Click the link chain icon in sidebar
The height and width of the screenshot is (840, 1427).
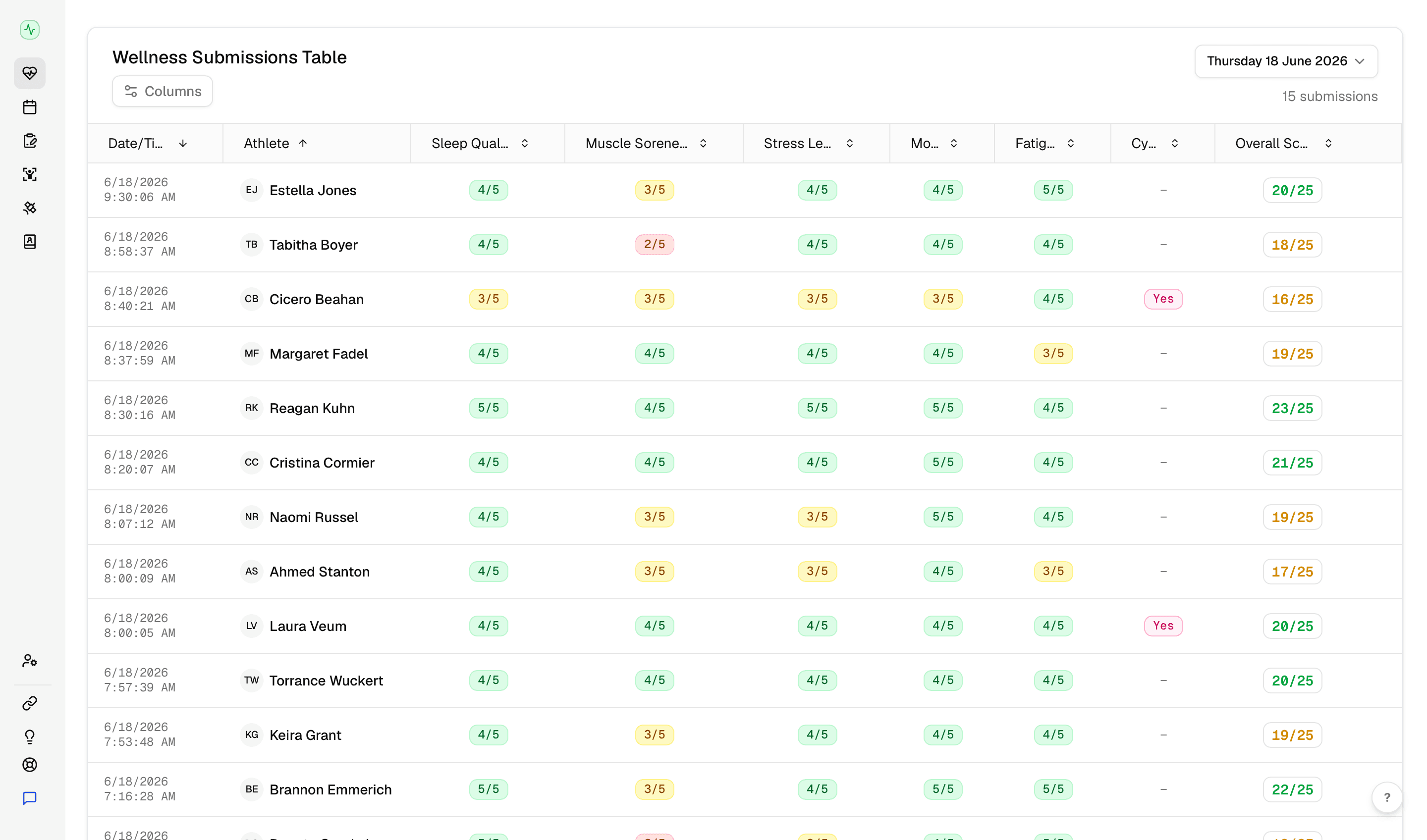[29, 703]
